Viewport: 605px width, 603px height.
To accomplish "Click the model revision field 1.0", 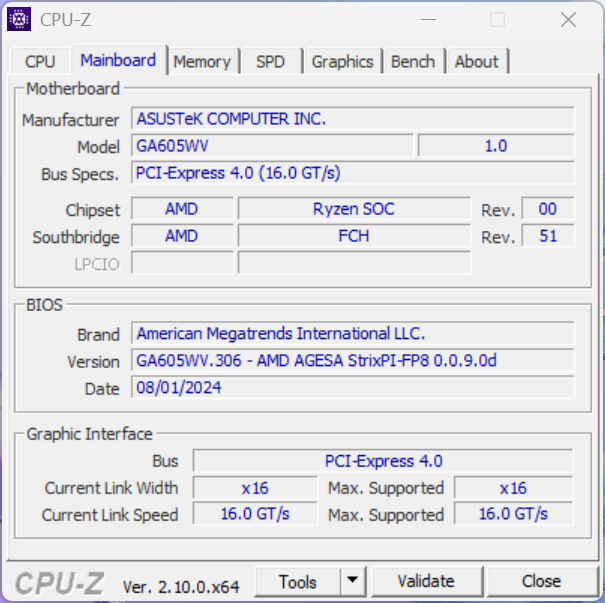I will point(496,146).
